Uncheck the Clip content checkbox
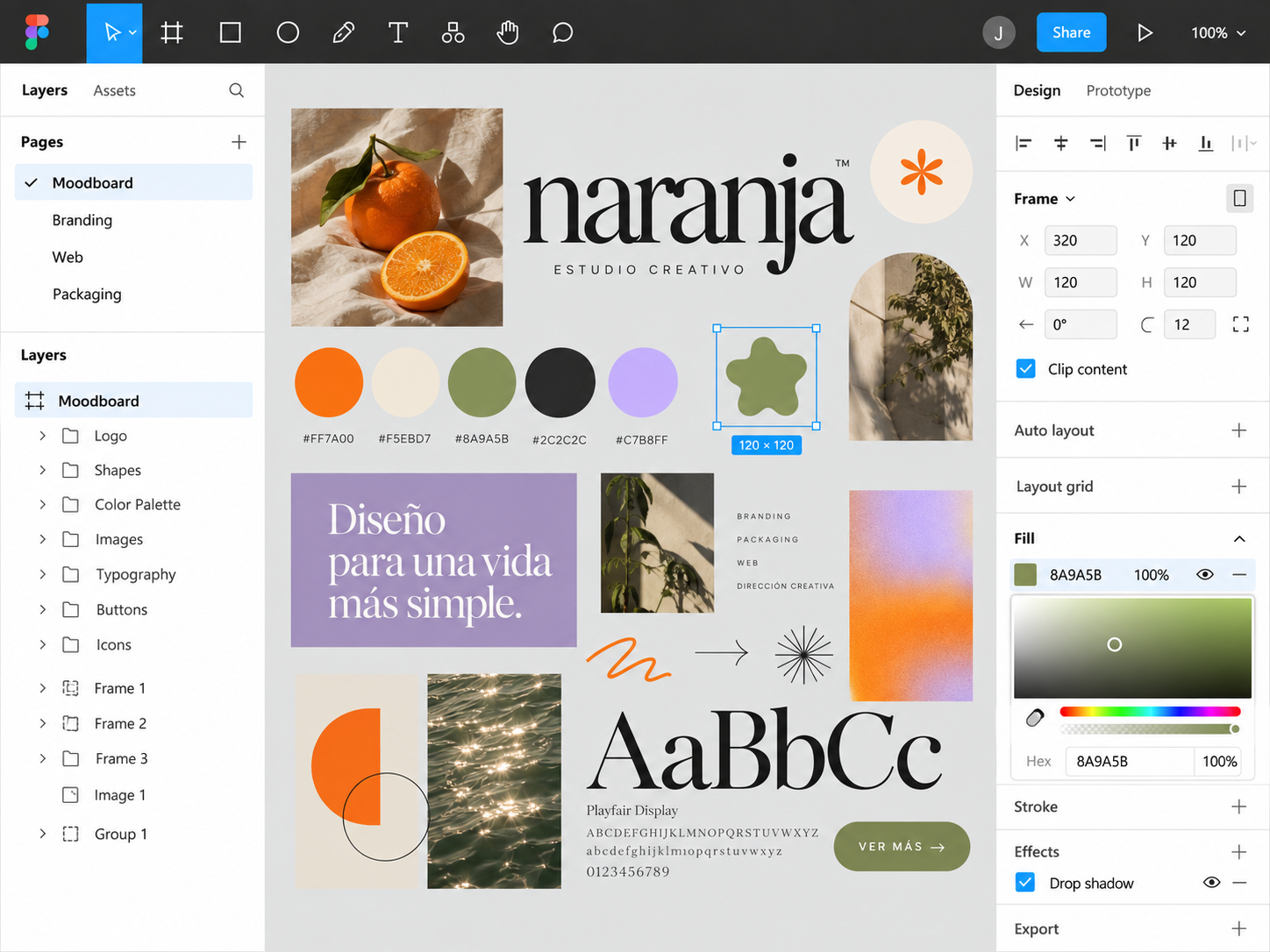Viewport: 1270px width, 952px height. tap(1025, 369)
